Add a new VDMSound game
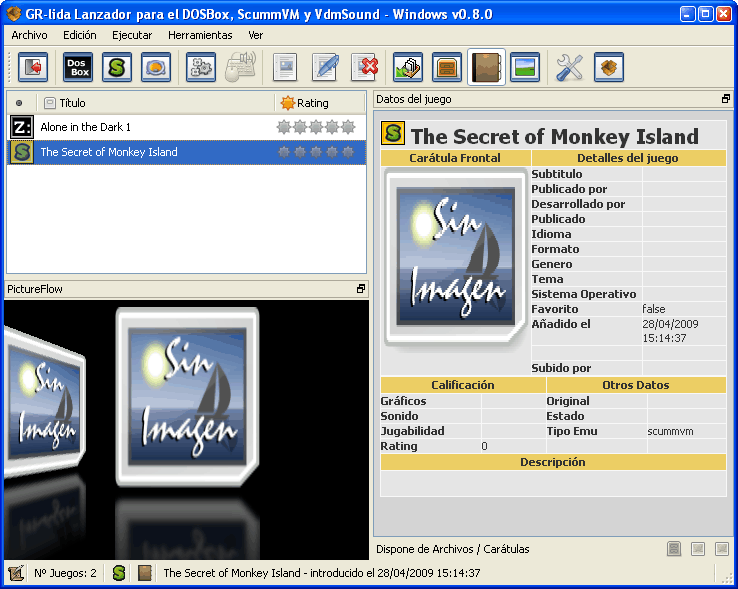Screen dimensions: 738x589 point(156,67)
